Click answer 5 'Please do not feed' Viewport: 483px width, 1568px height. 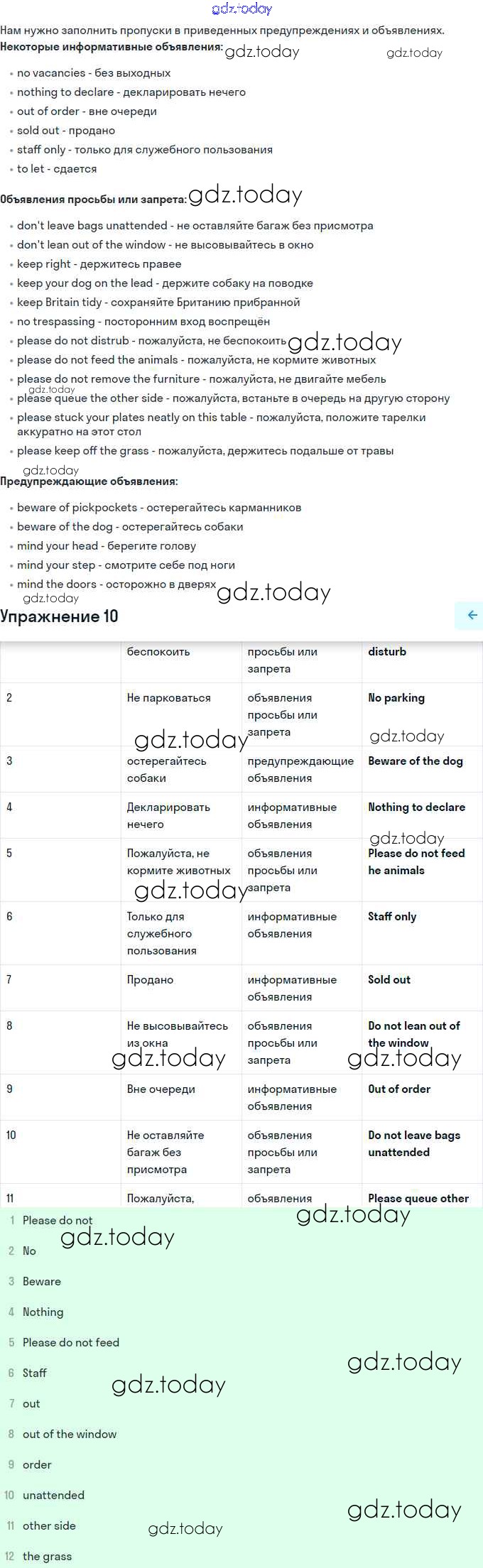pyautogui.click(x=71, y=1342)
